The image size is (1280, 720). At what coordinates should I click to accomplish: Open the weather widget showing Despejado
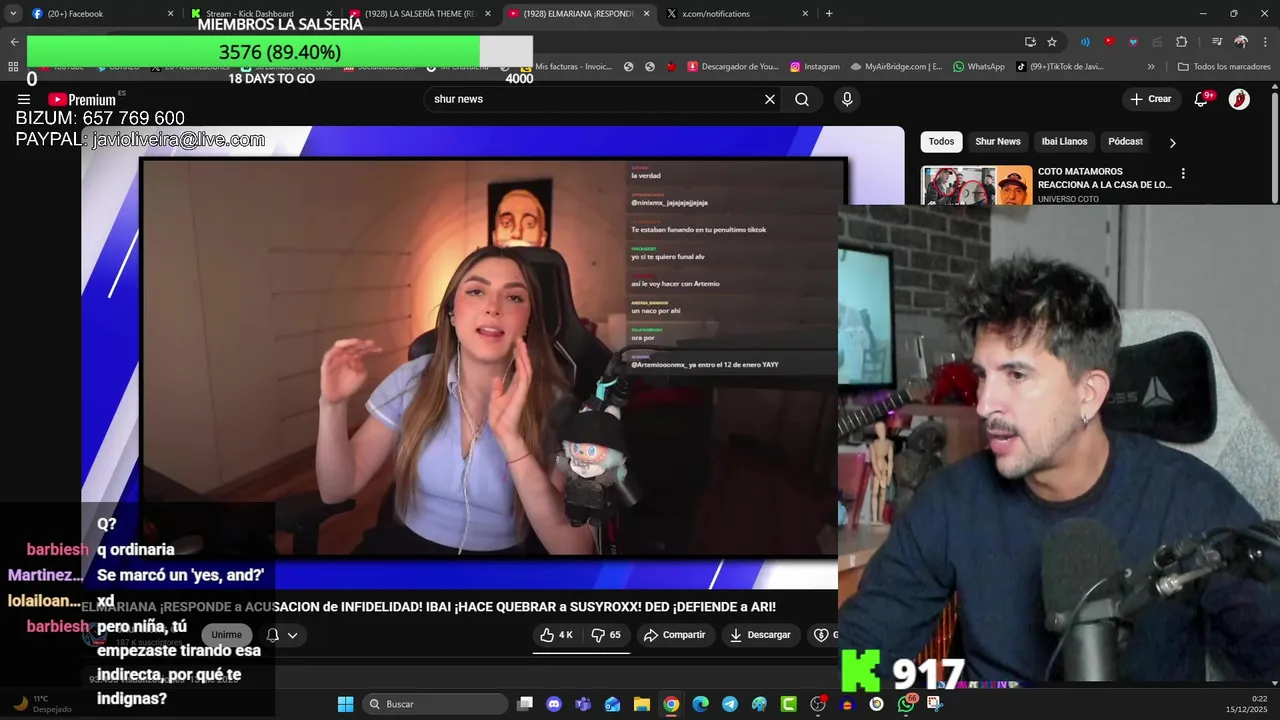(x=40, y=704)
